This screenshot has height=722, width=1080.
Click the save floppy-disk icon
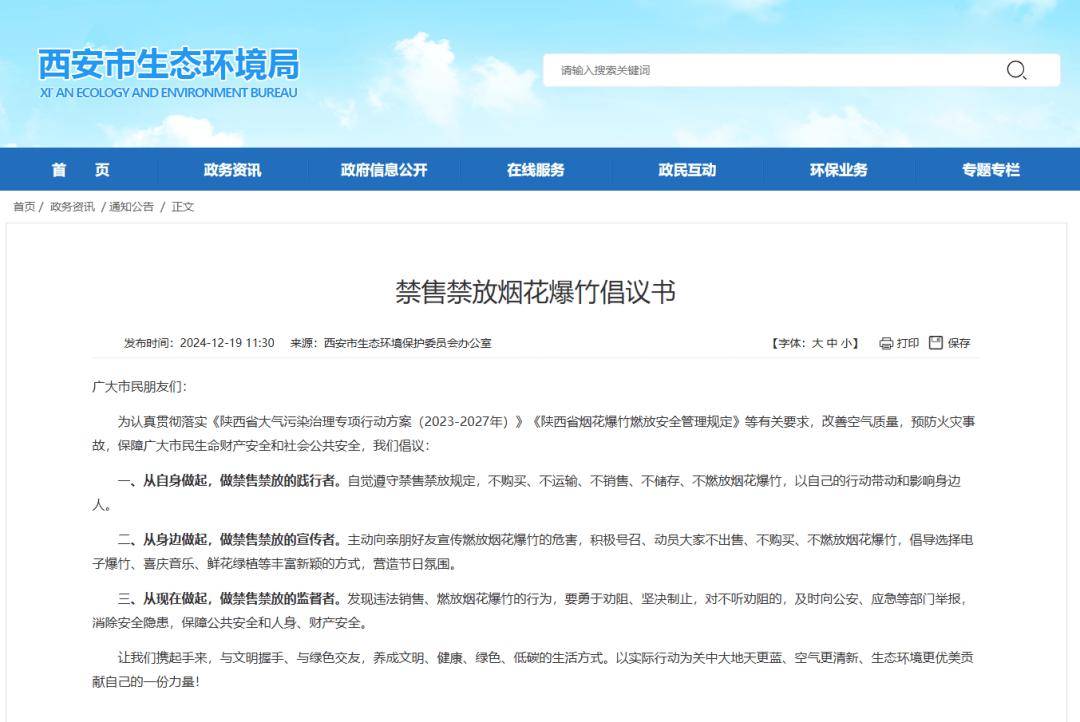936,343
